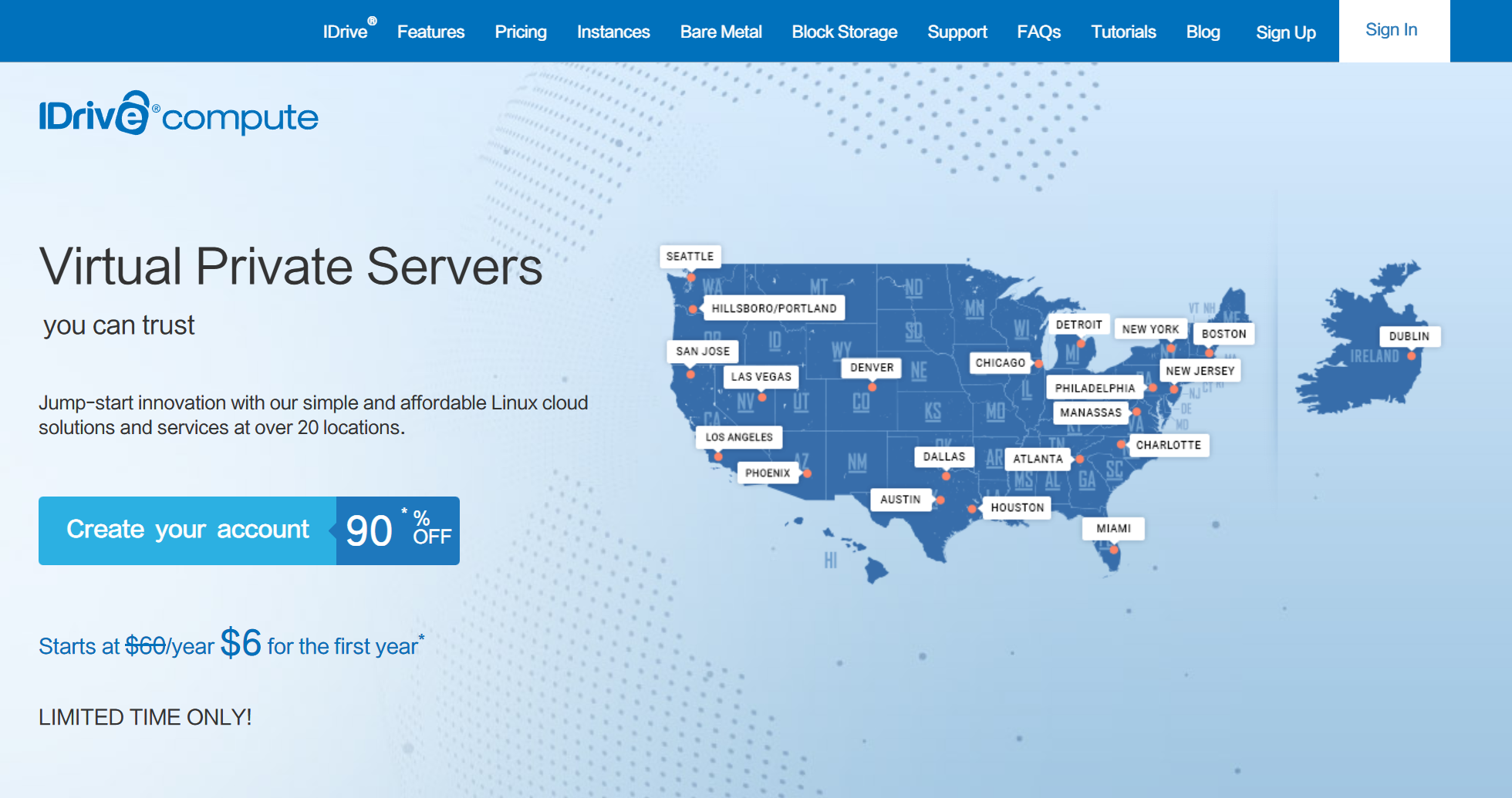The width and height of the screenshot is (1512, 798).
Task: Click the orange Austin location dot
Action: (940, 500)
